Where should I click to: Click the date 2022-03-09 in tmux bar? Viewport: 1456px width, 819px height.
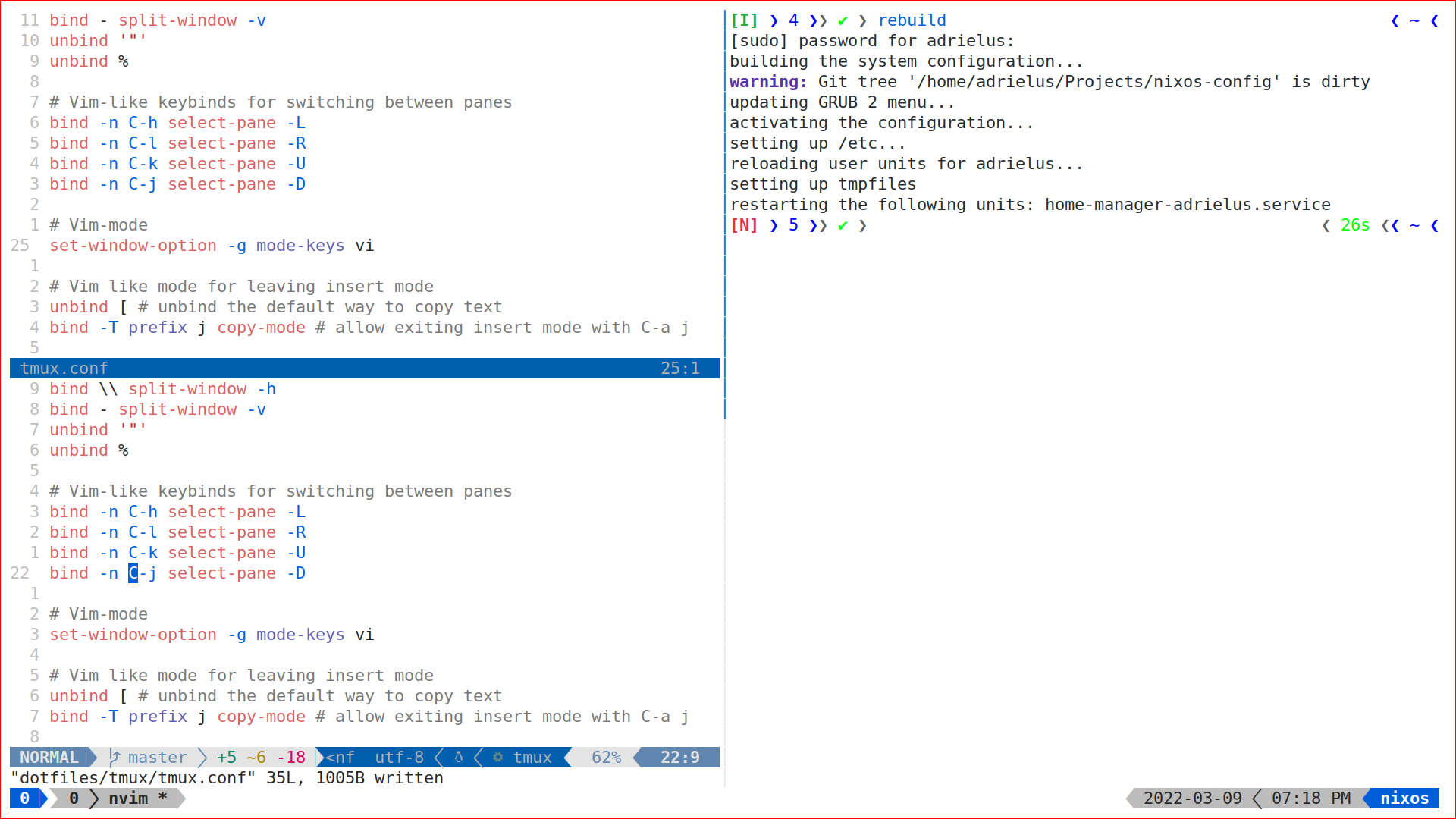1192,798
